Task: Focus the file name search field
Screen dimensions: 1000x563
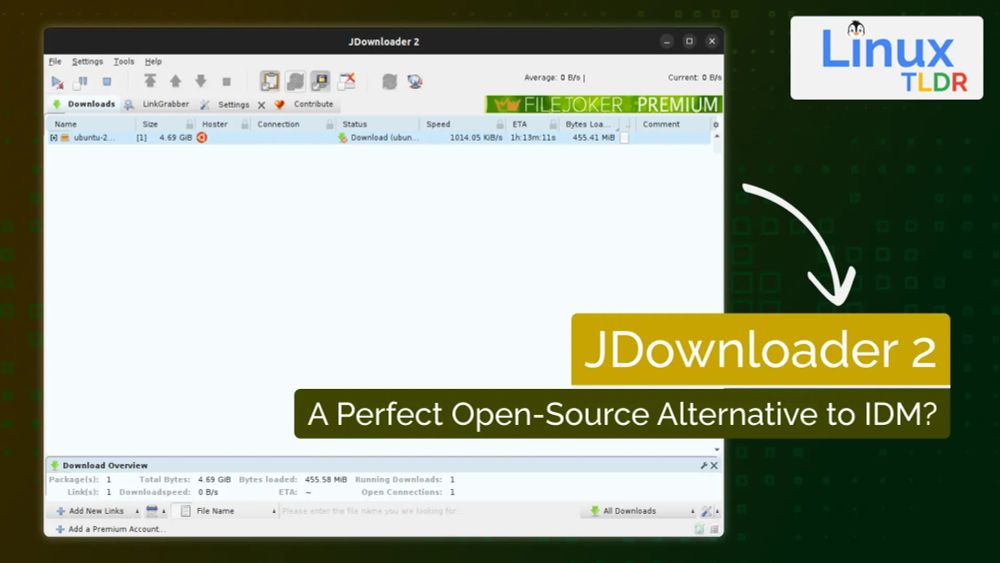Action: click(429, 511)
